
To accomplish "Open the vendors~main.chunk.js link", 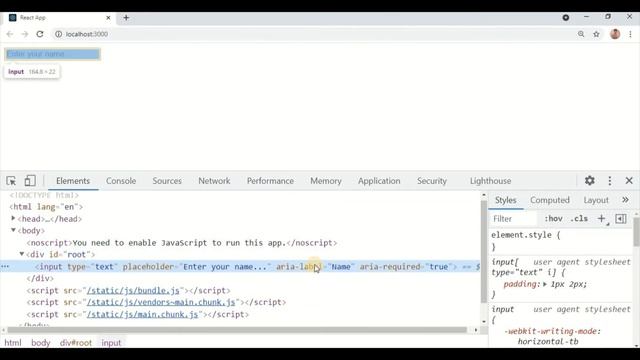I will click(x=161, y=302).
